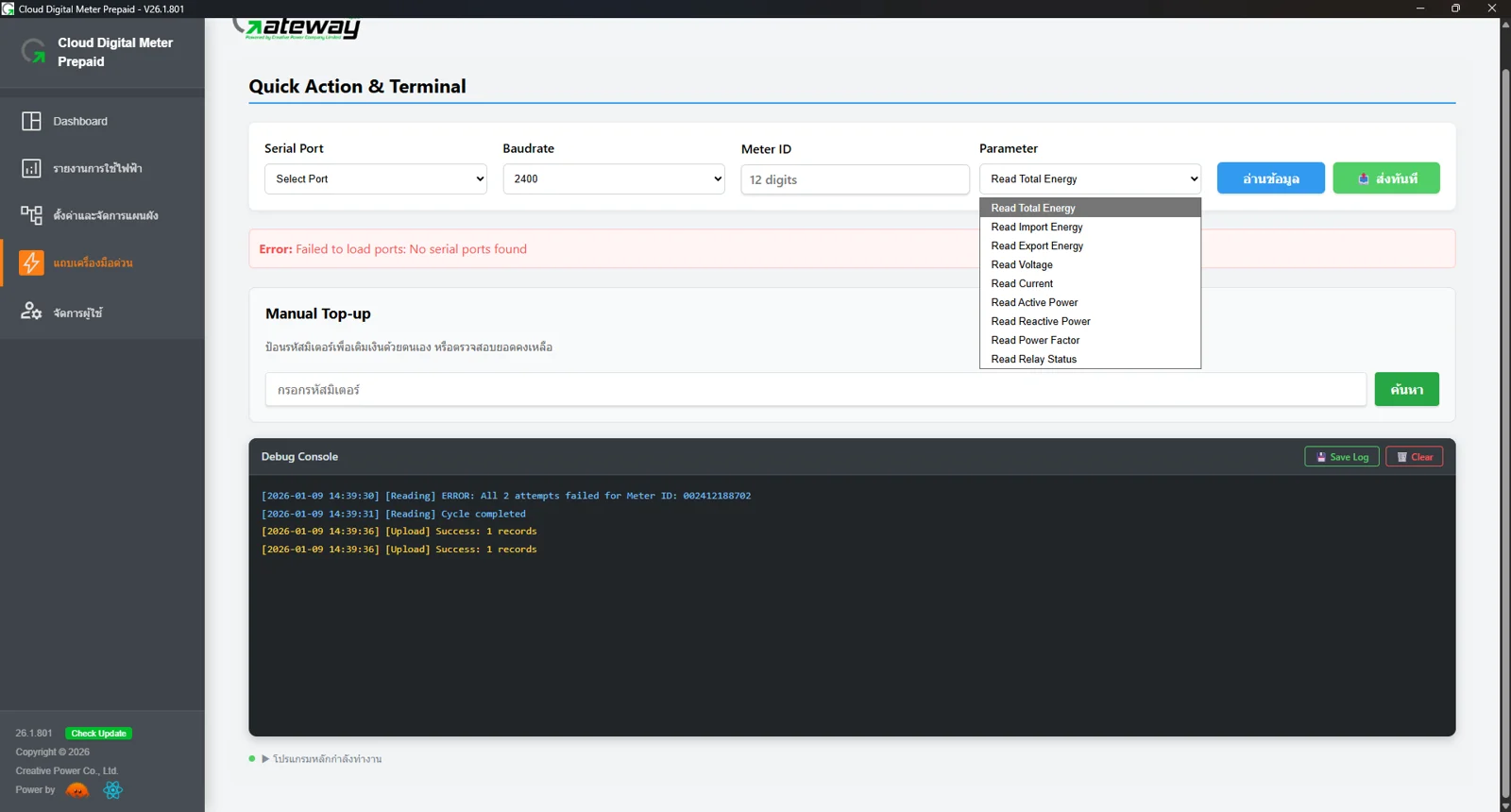The image size is (1511, 812).
Task: Click the Cloud Digital Meter logo icon
Action: 34,51
